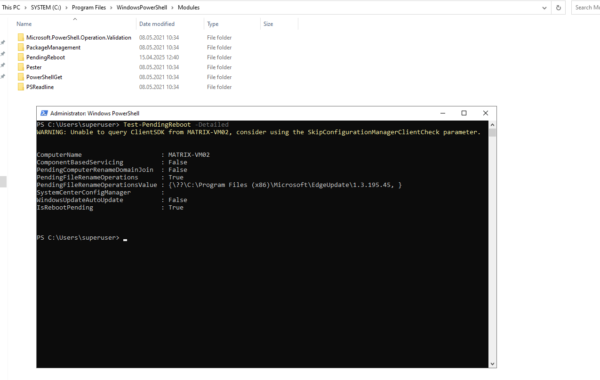Image resolution: width=600 pixels, height=380 pixels.
Task: Click the PowerShell window title bar icon
Action: point(44,113)
